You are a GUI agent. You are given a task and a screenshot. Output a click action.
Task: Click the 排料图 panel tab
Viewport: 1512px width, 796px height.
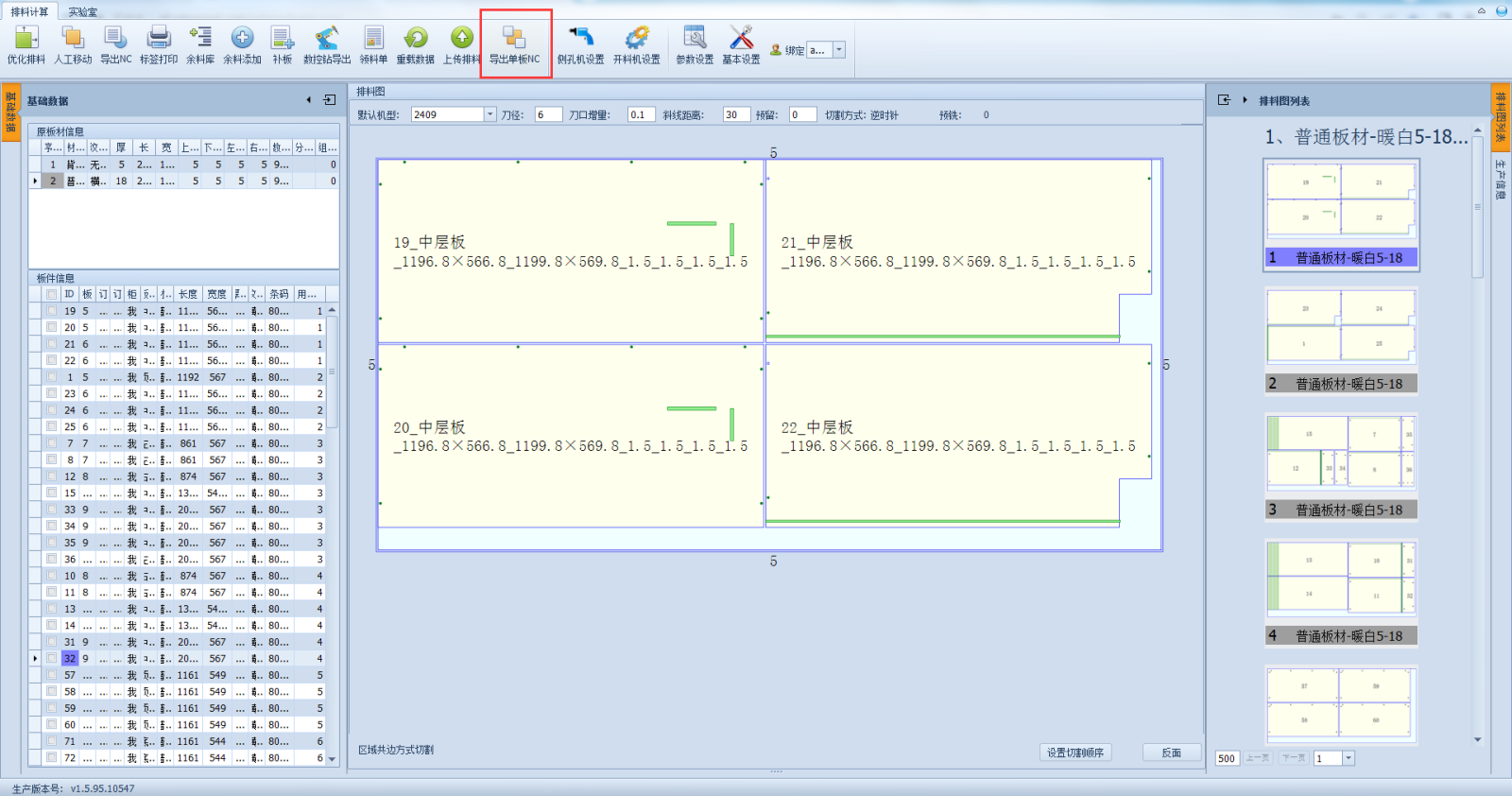(370, 92)
